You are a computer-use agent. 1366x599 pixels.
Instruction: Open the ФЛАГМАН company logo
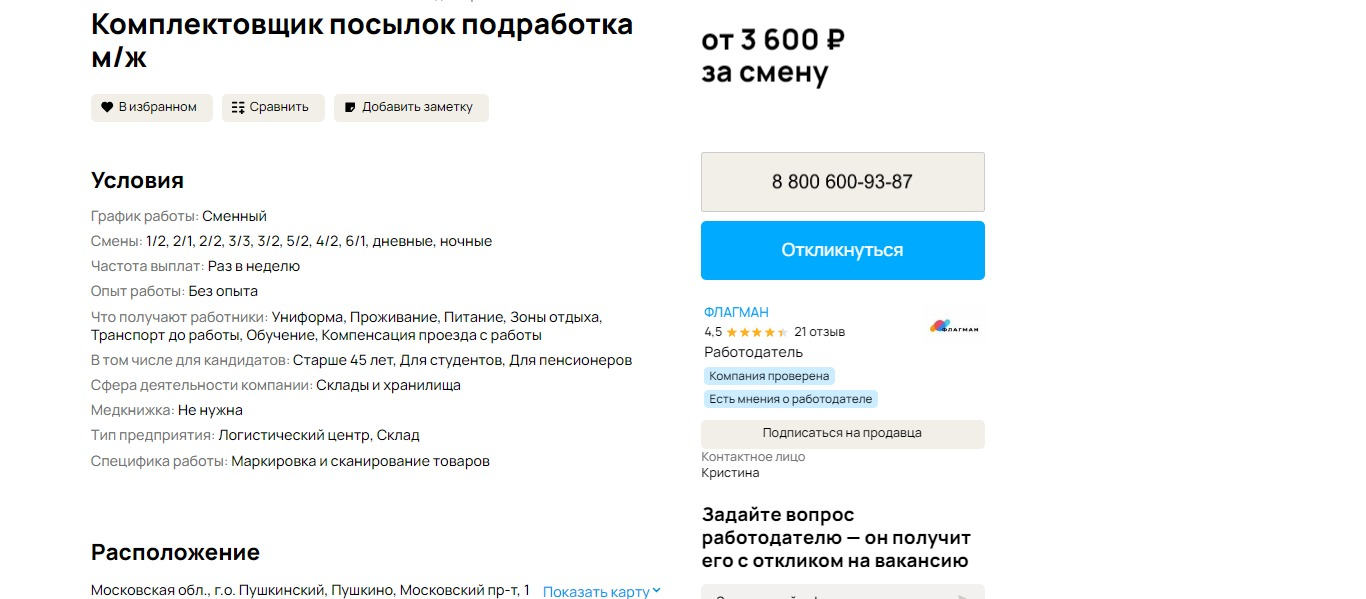pyautogui.click(x=954, y=327)
